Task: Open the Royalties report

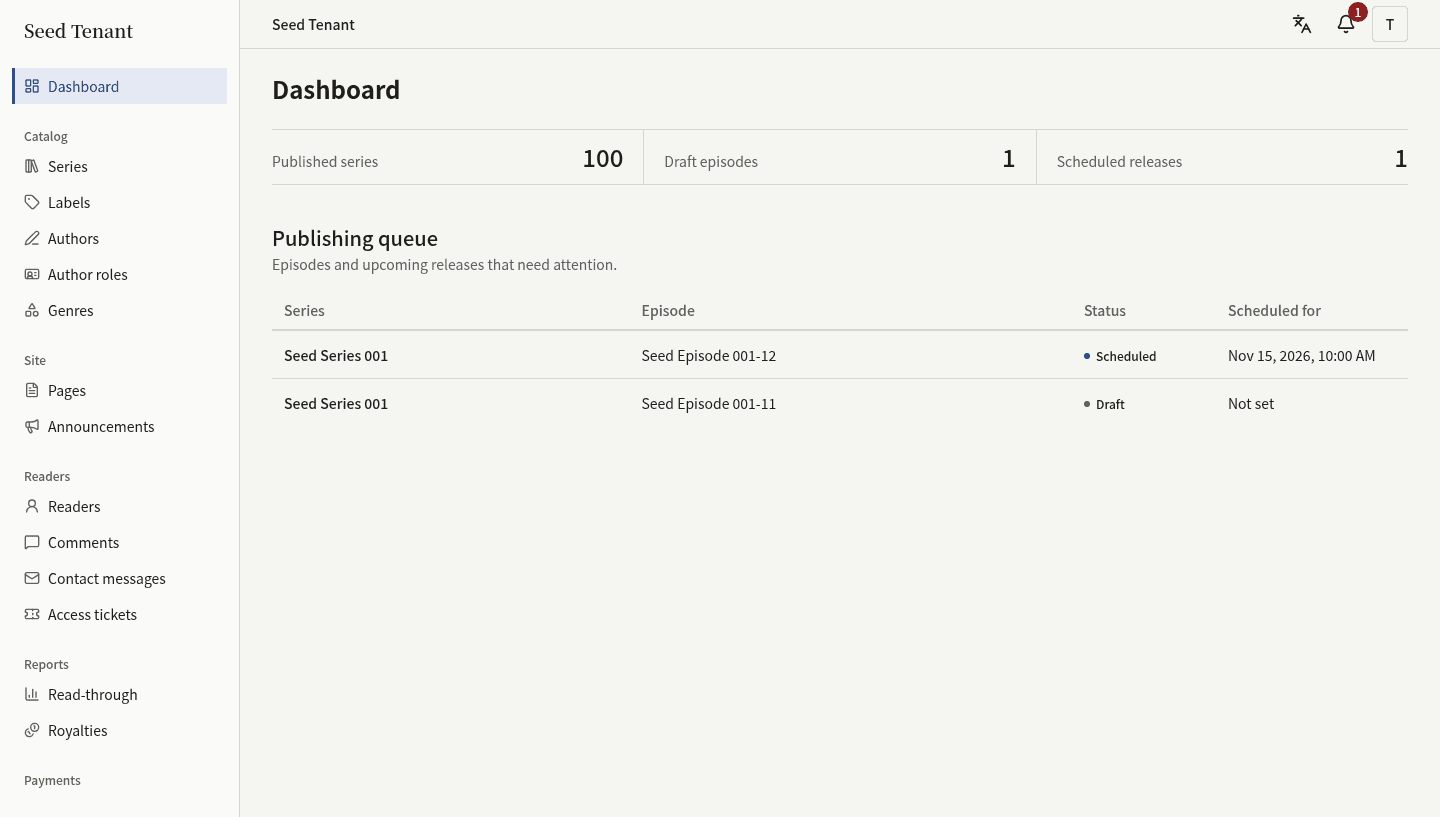Action: coord(120,730)
